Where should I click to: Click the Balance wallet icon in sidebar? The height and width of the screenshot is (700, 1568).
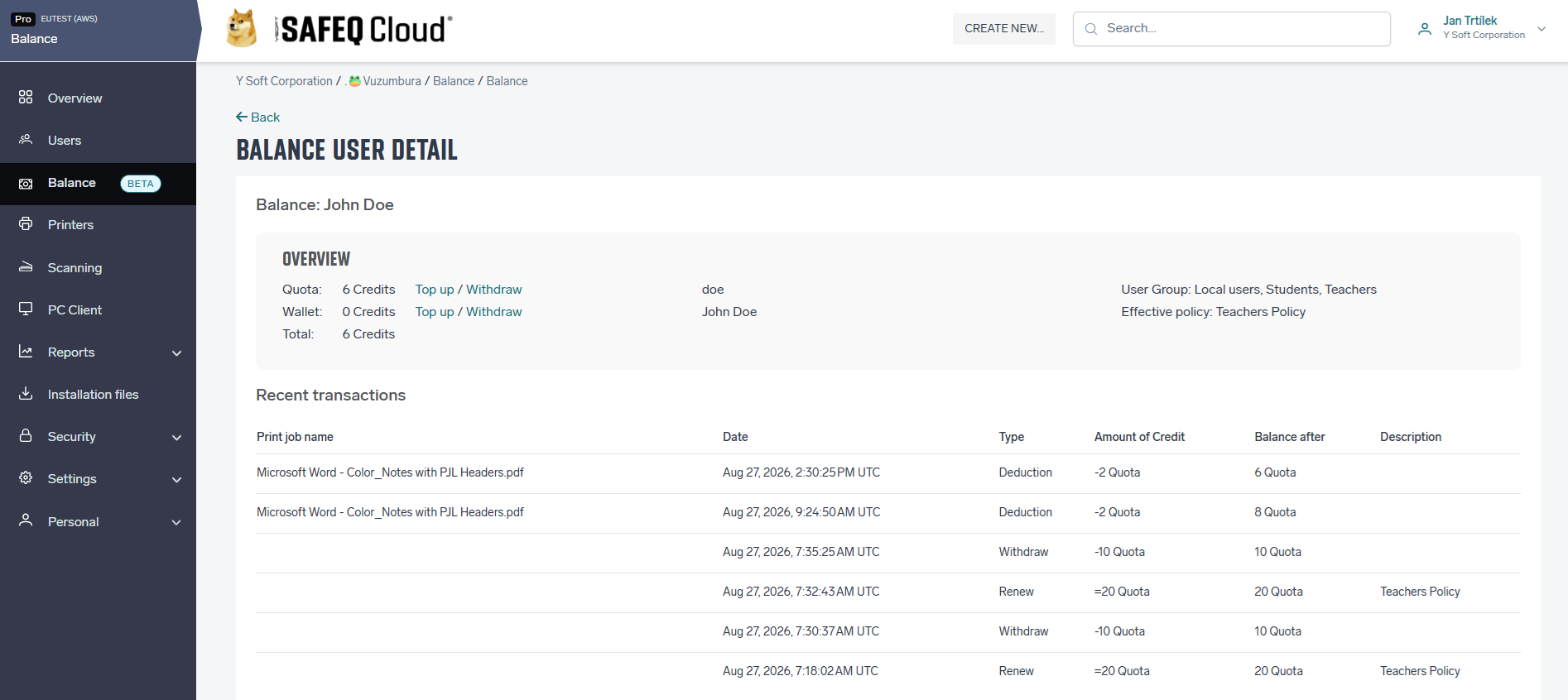[x=26, y=183]
